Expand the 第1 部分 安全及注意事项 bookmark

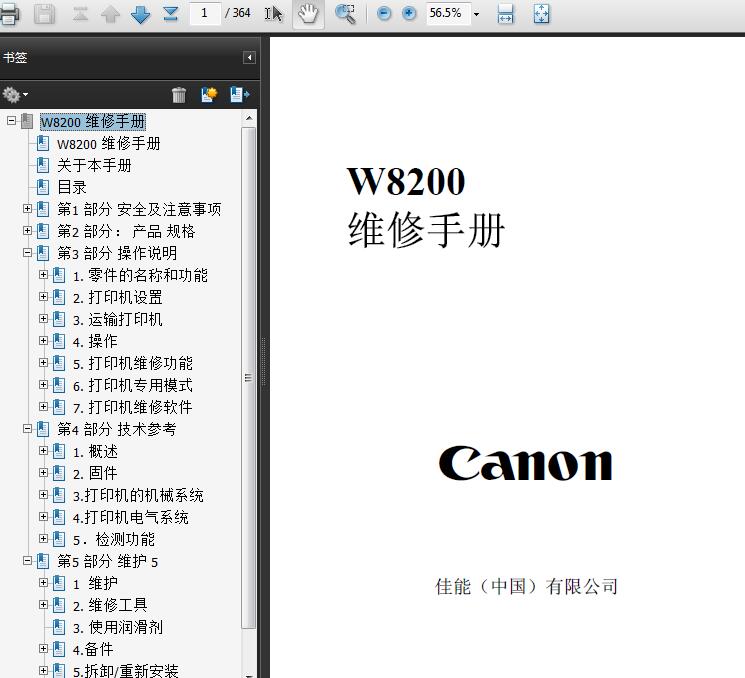pos(28,209)
